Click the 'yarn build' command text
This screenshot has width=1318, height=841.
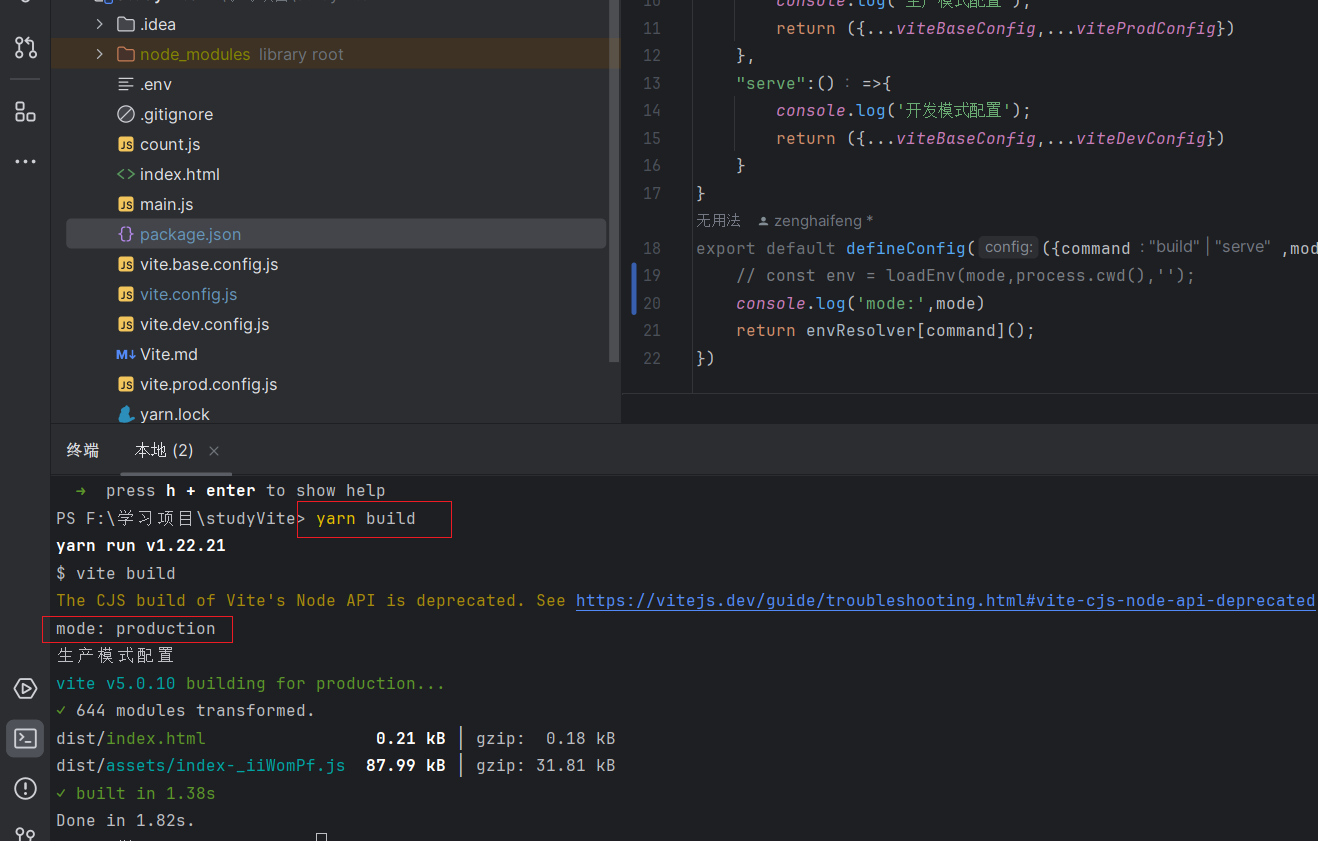tap(365, 518)
